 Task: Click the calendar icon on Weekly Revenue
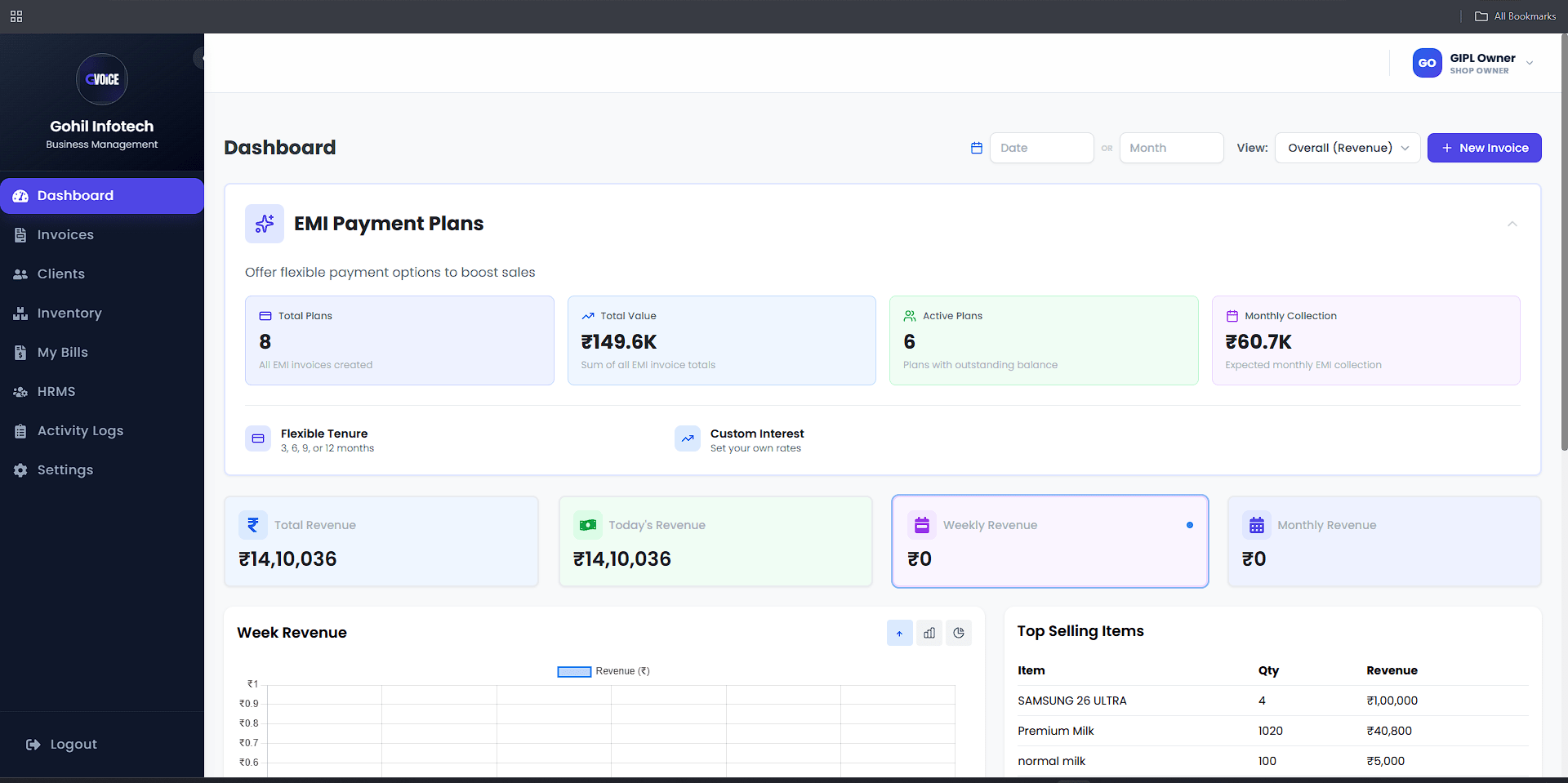point(922,525)
